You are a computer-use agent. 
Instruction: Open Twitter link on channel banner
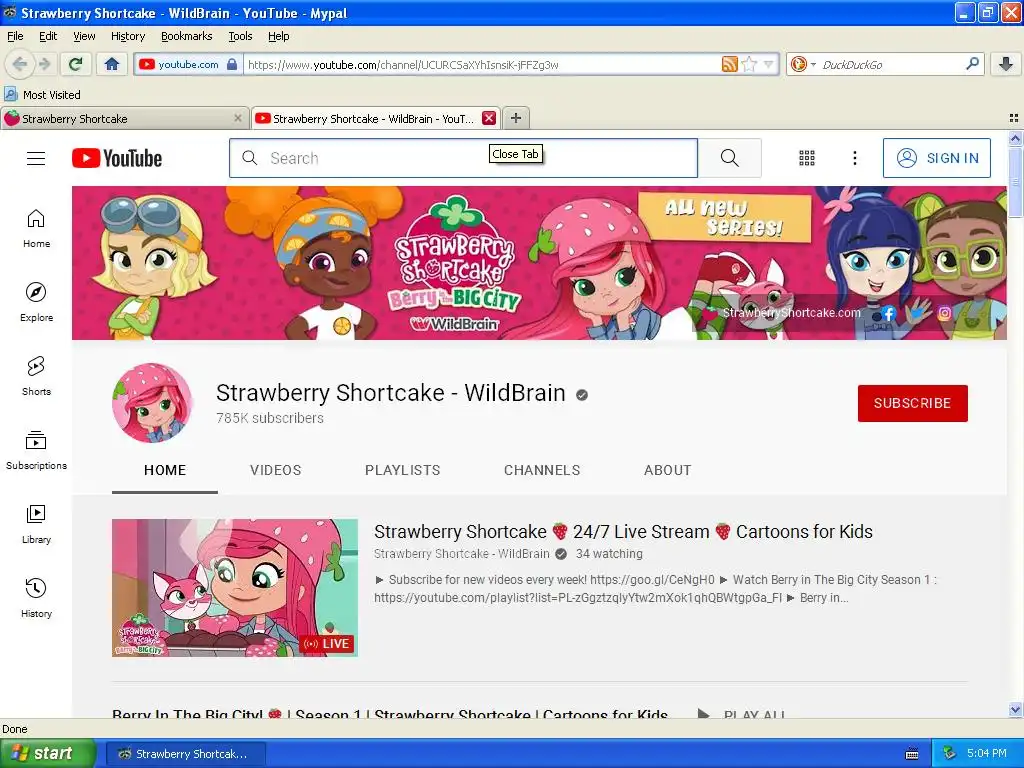point(918,312)
